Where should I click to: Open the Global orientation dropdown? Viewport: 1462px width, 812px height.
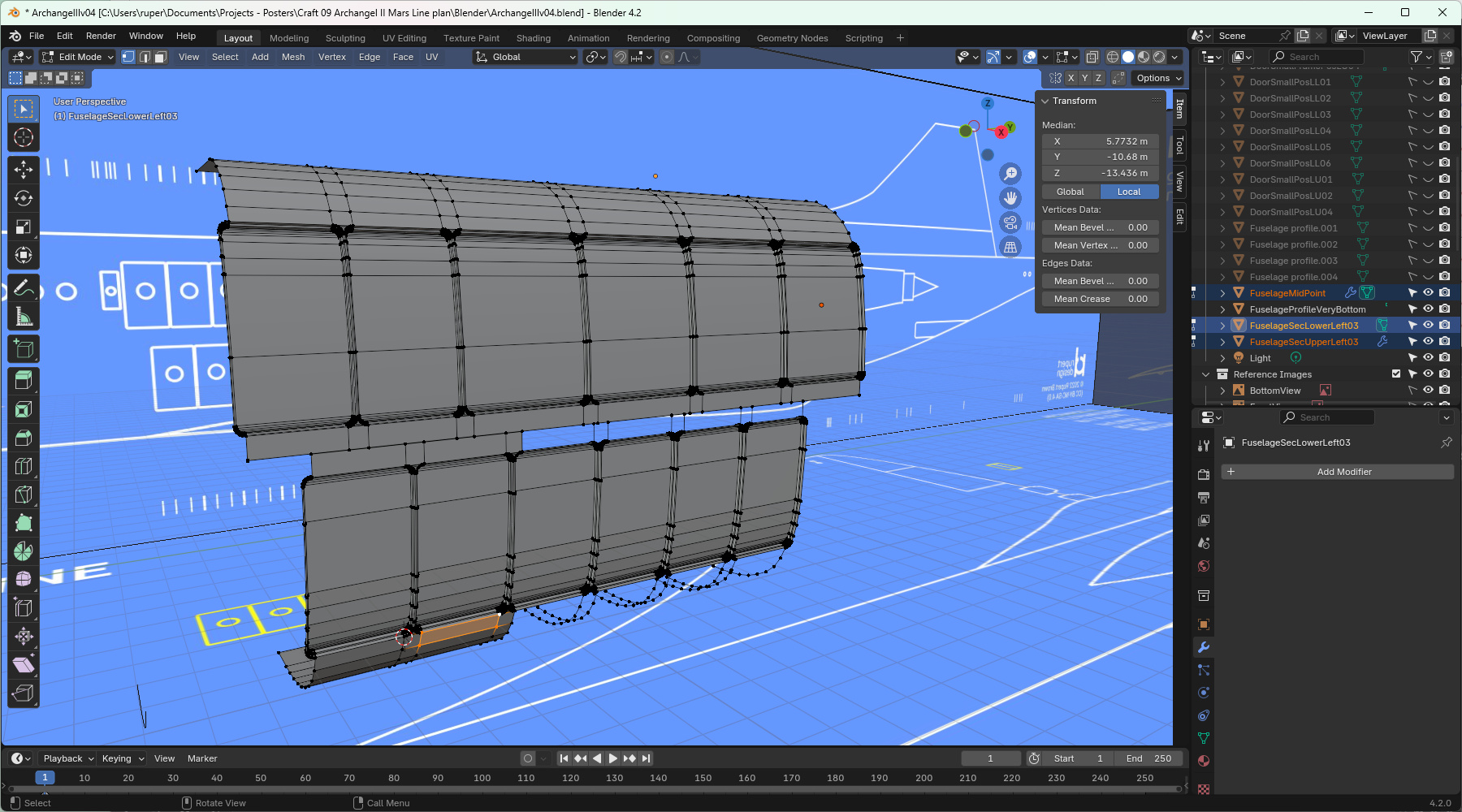(526, 57)
